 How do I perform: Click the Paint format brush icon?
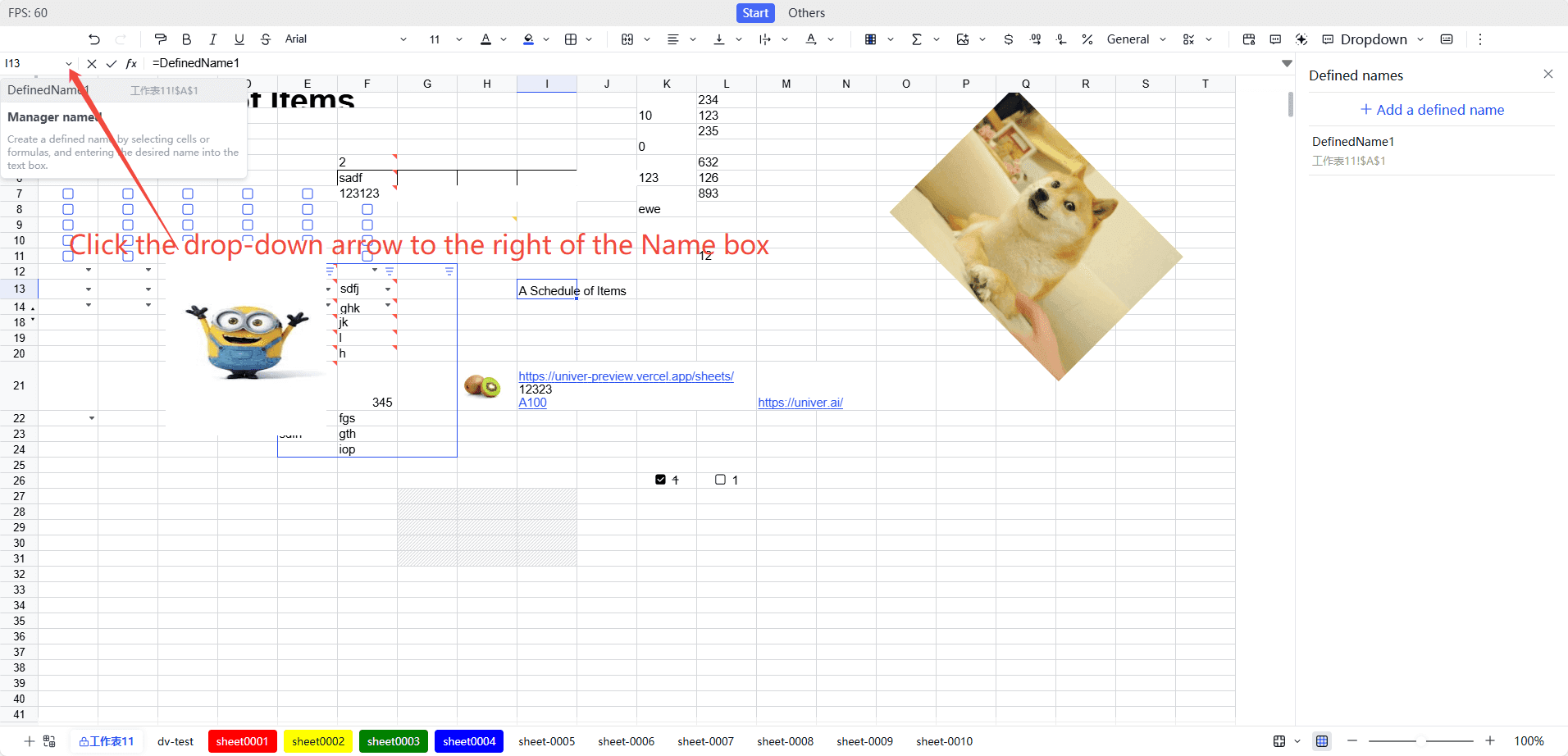coord(161,39)
